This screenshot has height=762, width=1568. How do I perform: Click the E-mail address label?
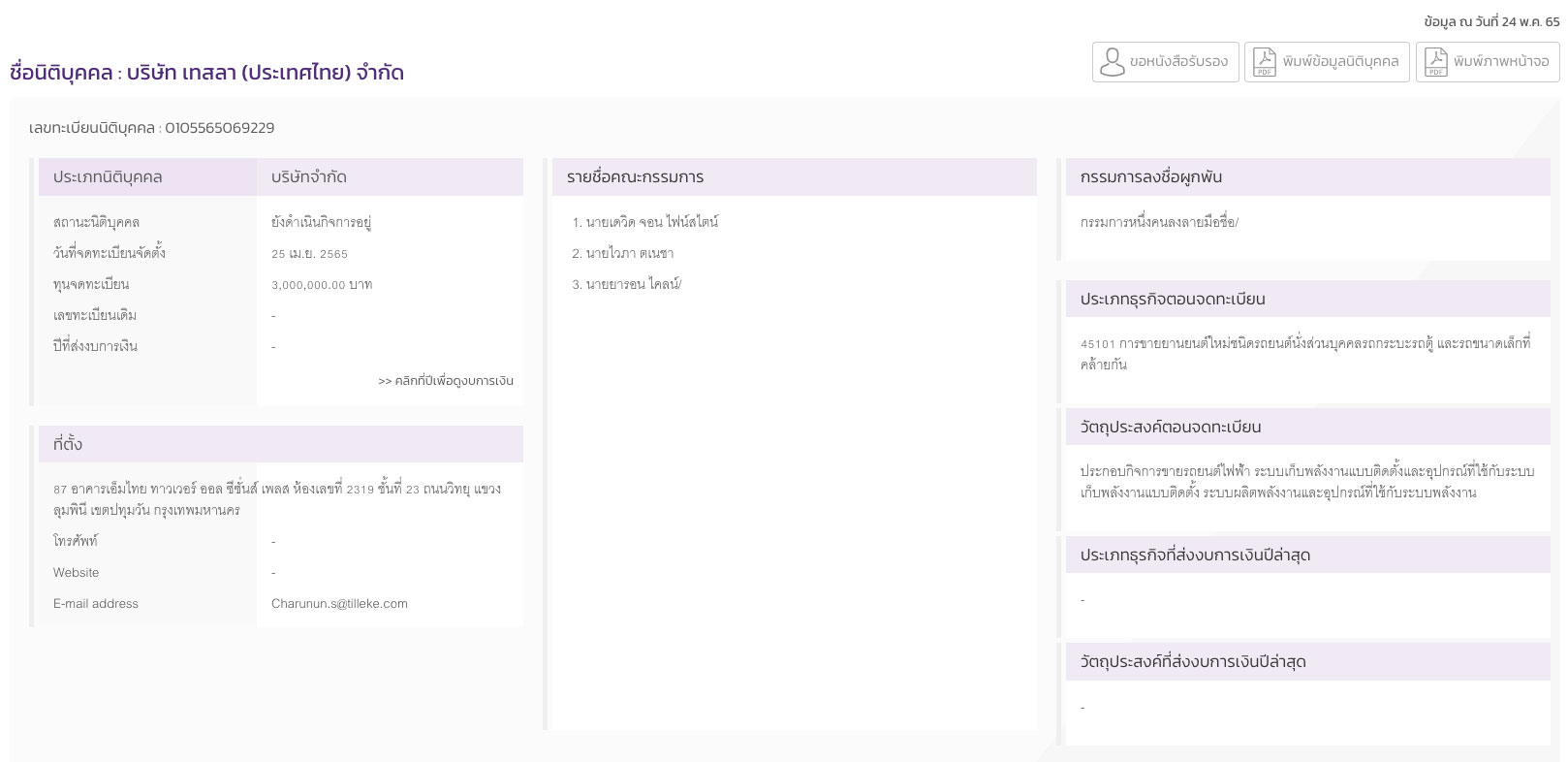tap(95, 603)
